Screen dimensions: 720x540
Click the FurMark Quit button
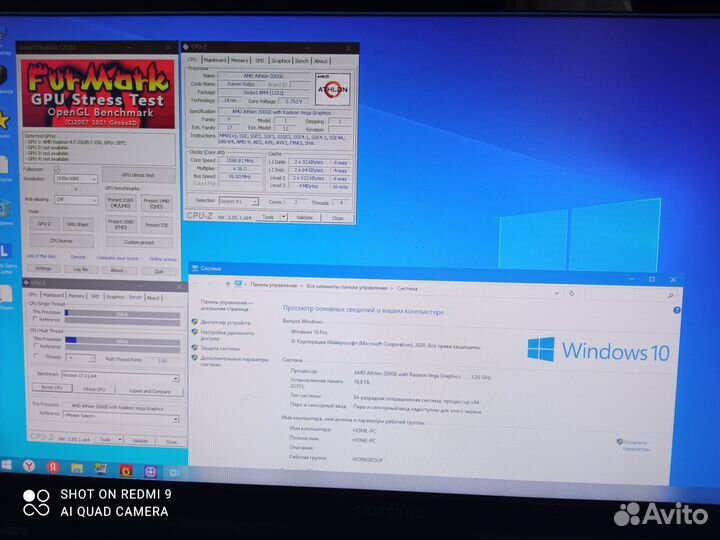(x=158, y=271)
